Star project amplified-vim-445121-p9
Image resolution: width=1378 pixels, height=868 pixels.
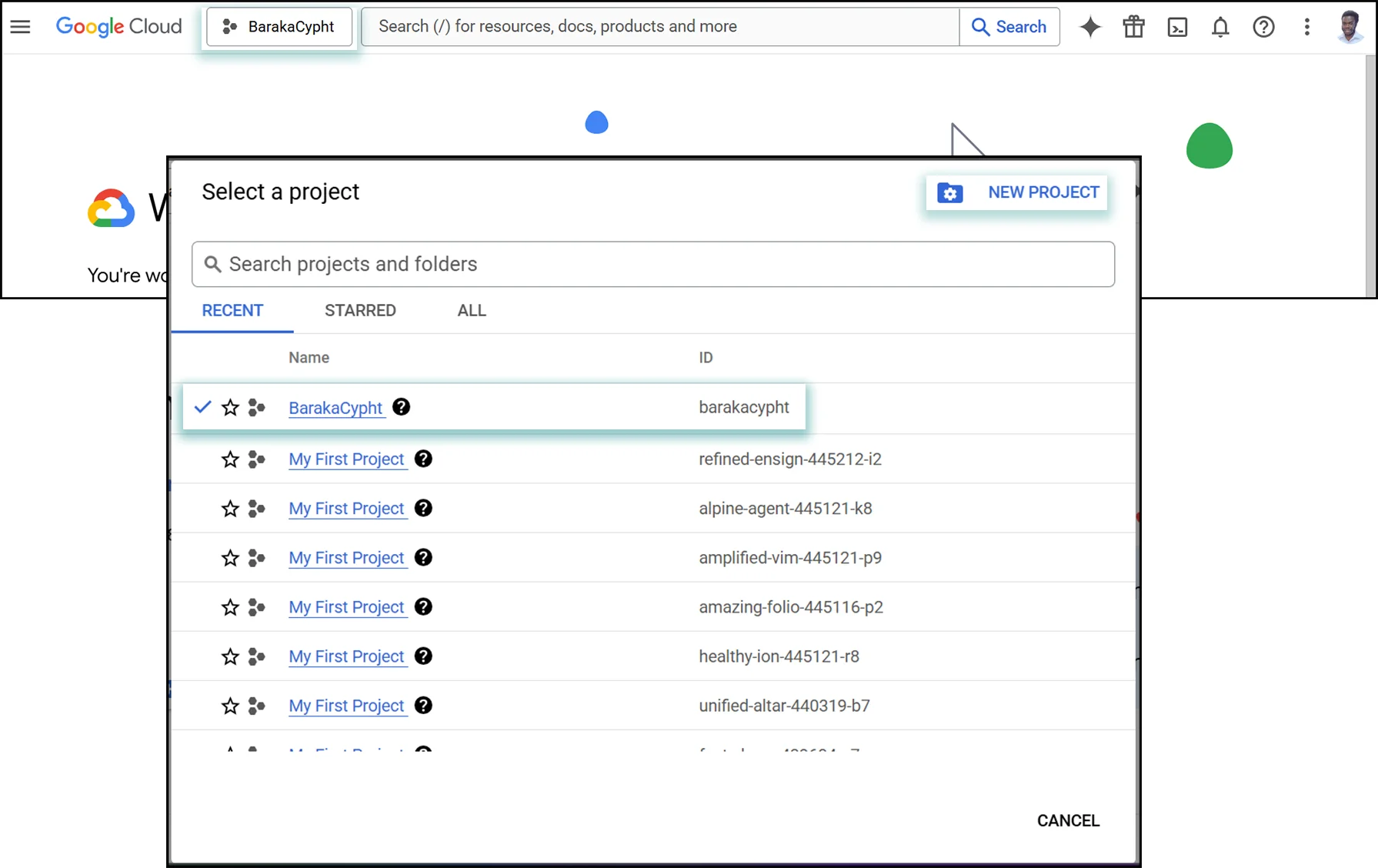(230, 558)
